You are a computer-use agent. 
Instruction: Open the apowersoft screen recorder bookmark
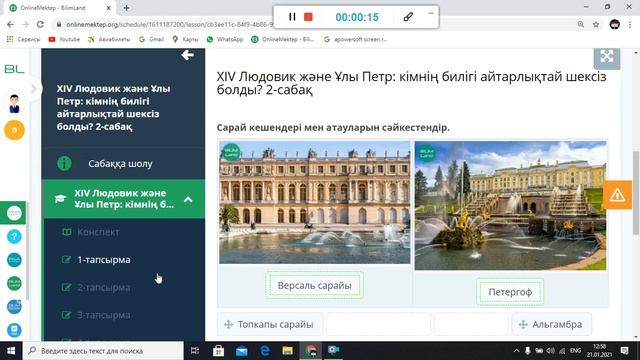pos(356,39)
